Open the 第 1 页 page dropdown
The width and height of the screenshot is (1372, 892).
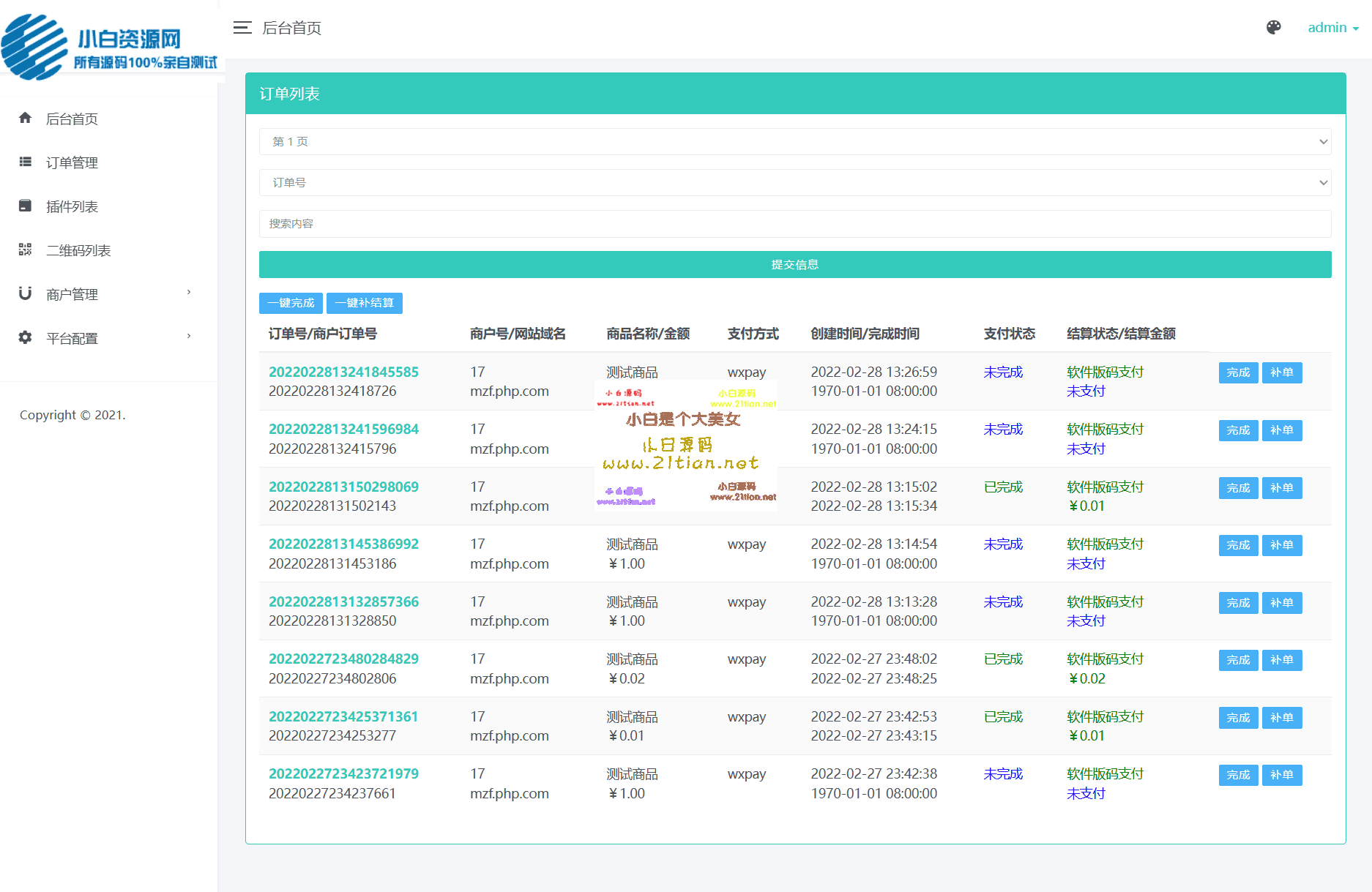[794, 142]
